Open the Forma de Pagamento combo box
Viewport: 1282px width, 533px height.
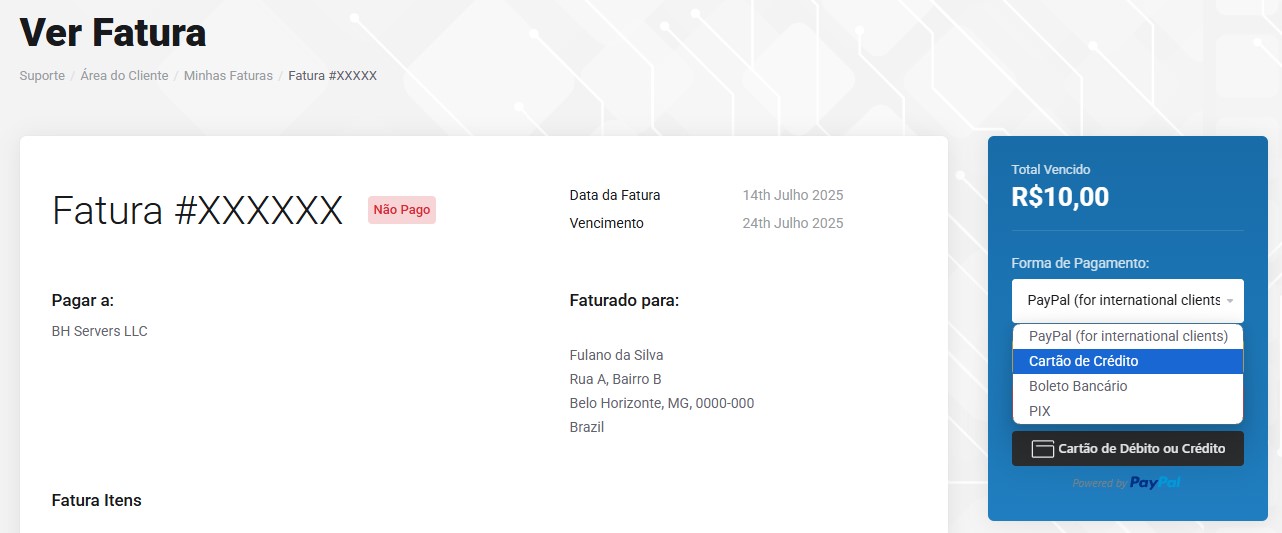(1128, 300)
